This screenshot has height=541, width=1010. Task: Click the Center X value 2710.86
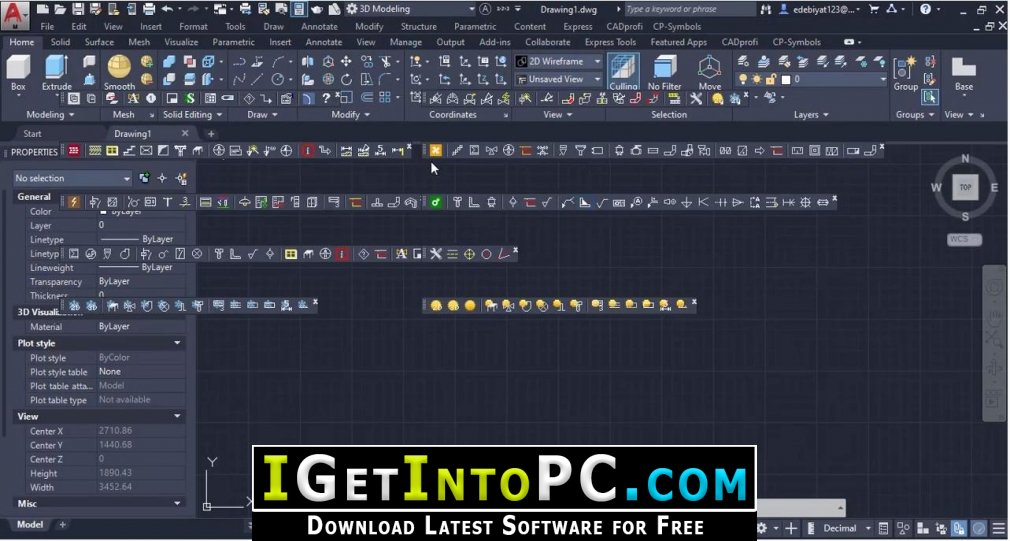click(115, 430)
